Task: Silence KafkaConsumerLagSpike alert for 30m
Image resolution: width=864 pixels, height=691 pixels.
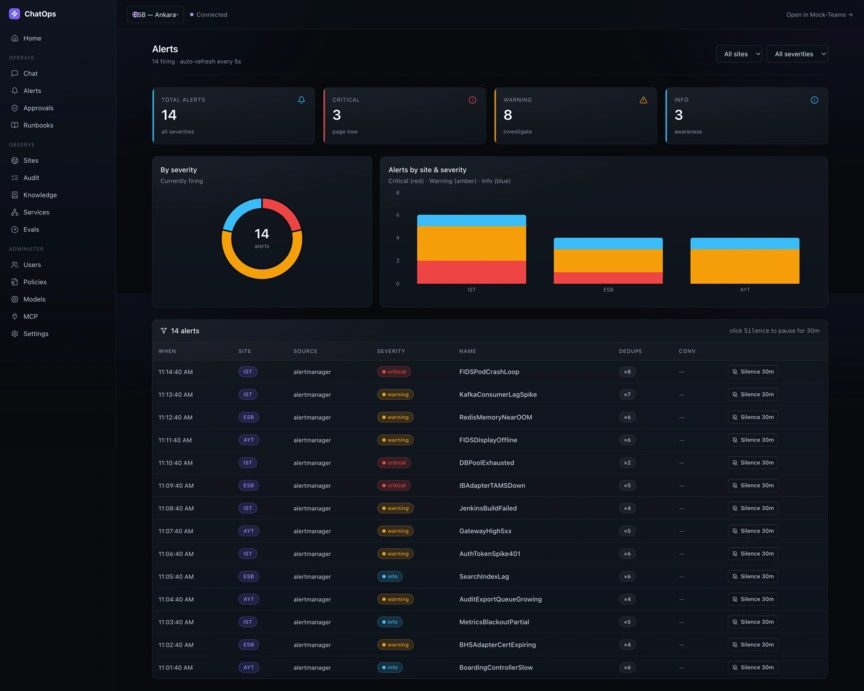Action: coord(753,395)
